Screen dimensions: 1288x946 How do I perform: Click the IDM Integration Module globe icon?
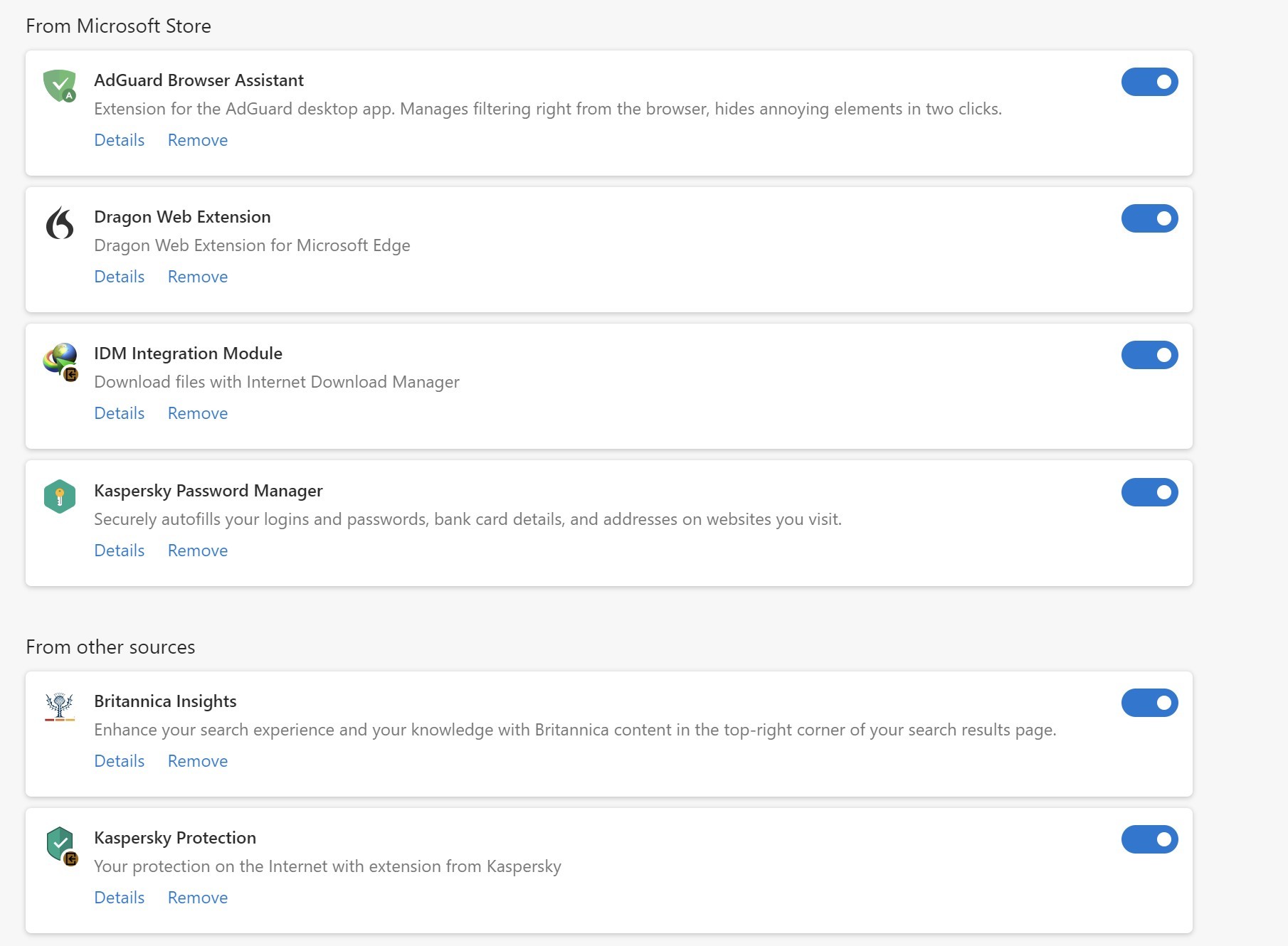tap(60, 360)
